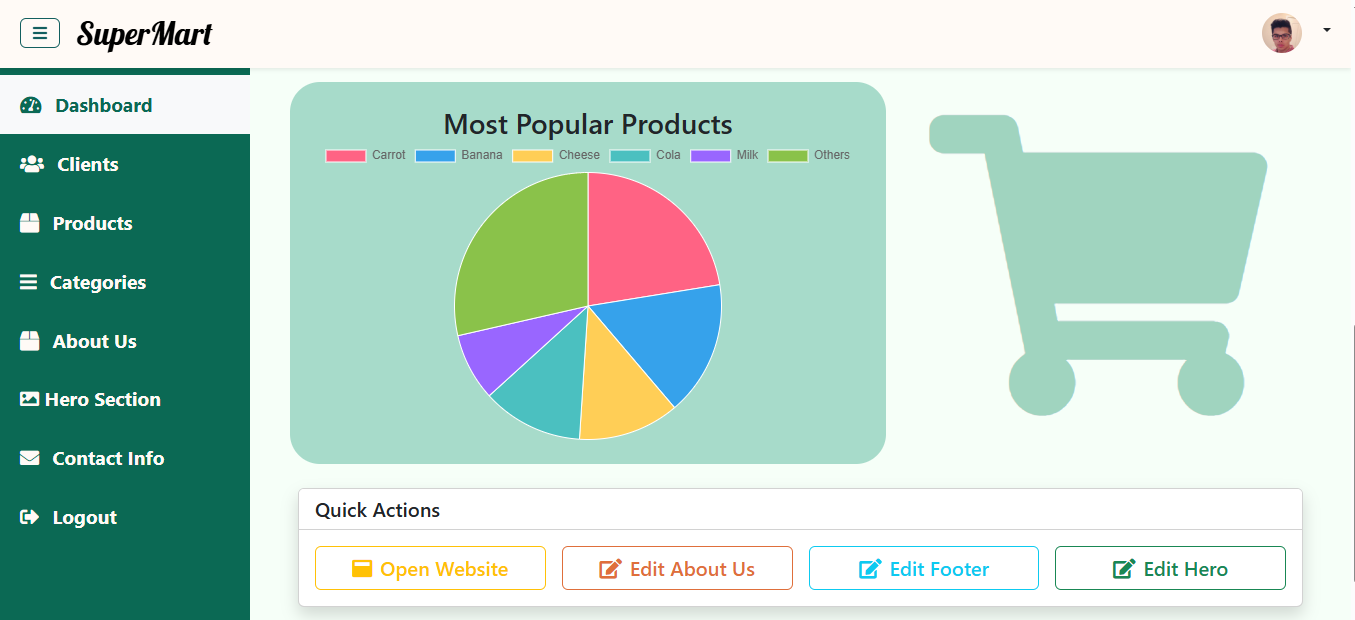The width and height of the screenshot is (1355, 620).
Task: Click the Logout arrow icon
Action: 30,517
